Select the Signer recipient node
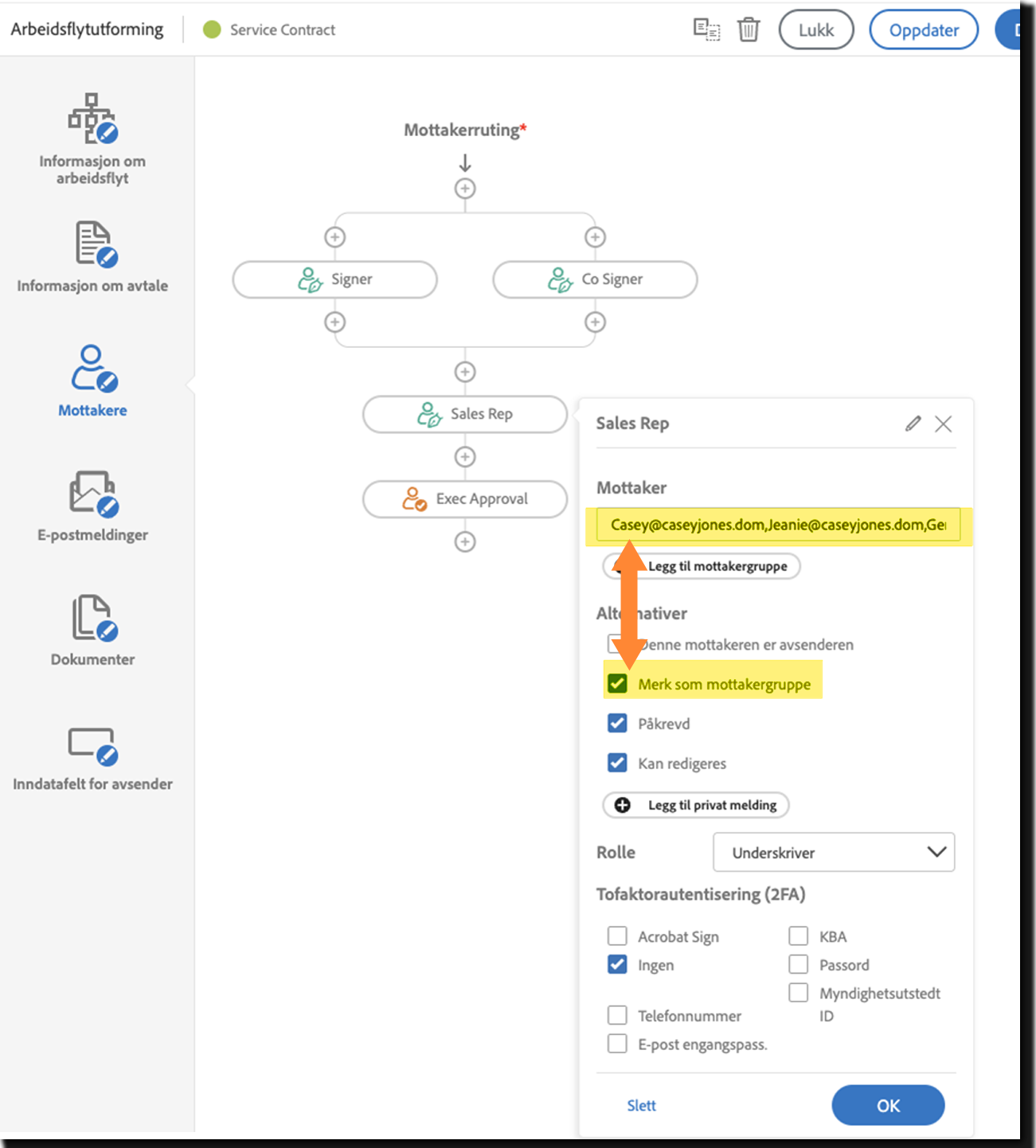 [x=335, y=279]
